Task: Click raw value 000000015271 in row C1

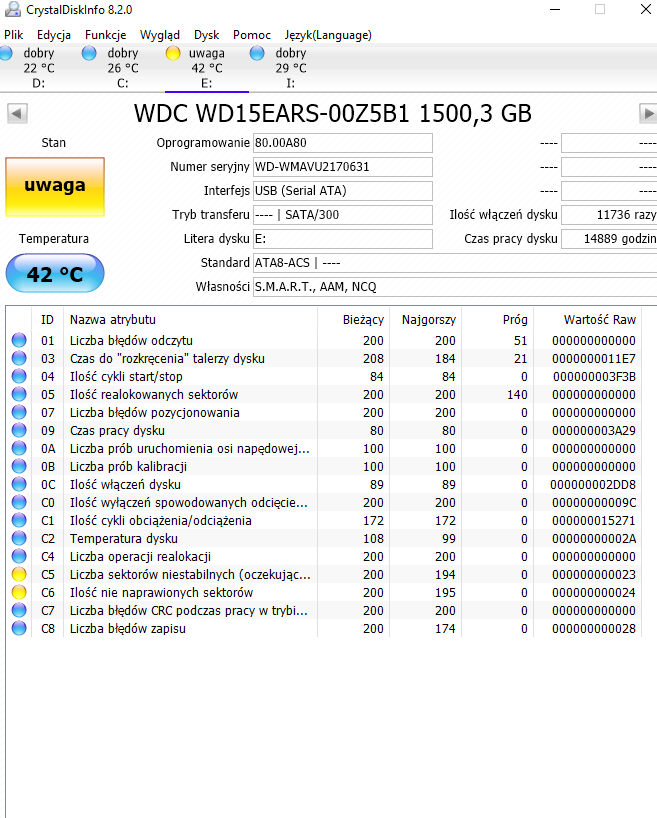Action: (594, 520)
